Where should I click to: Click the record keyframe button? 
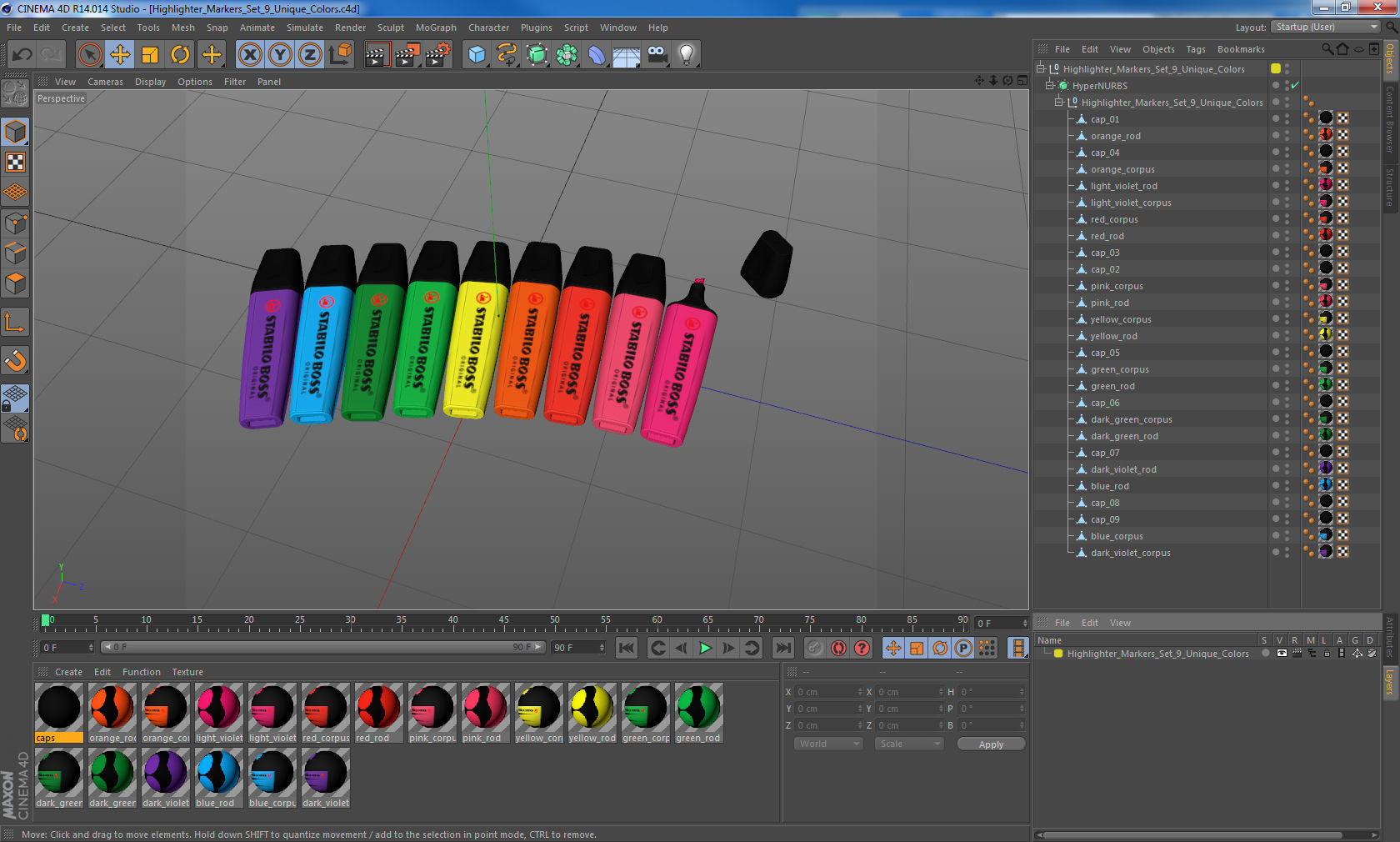coord(815,648)
